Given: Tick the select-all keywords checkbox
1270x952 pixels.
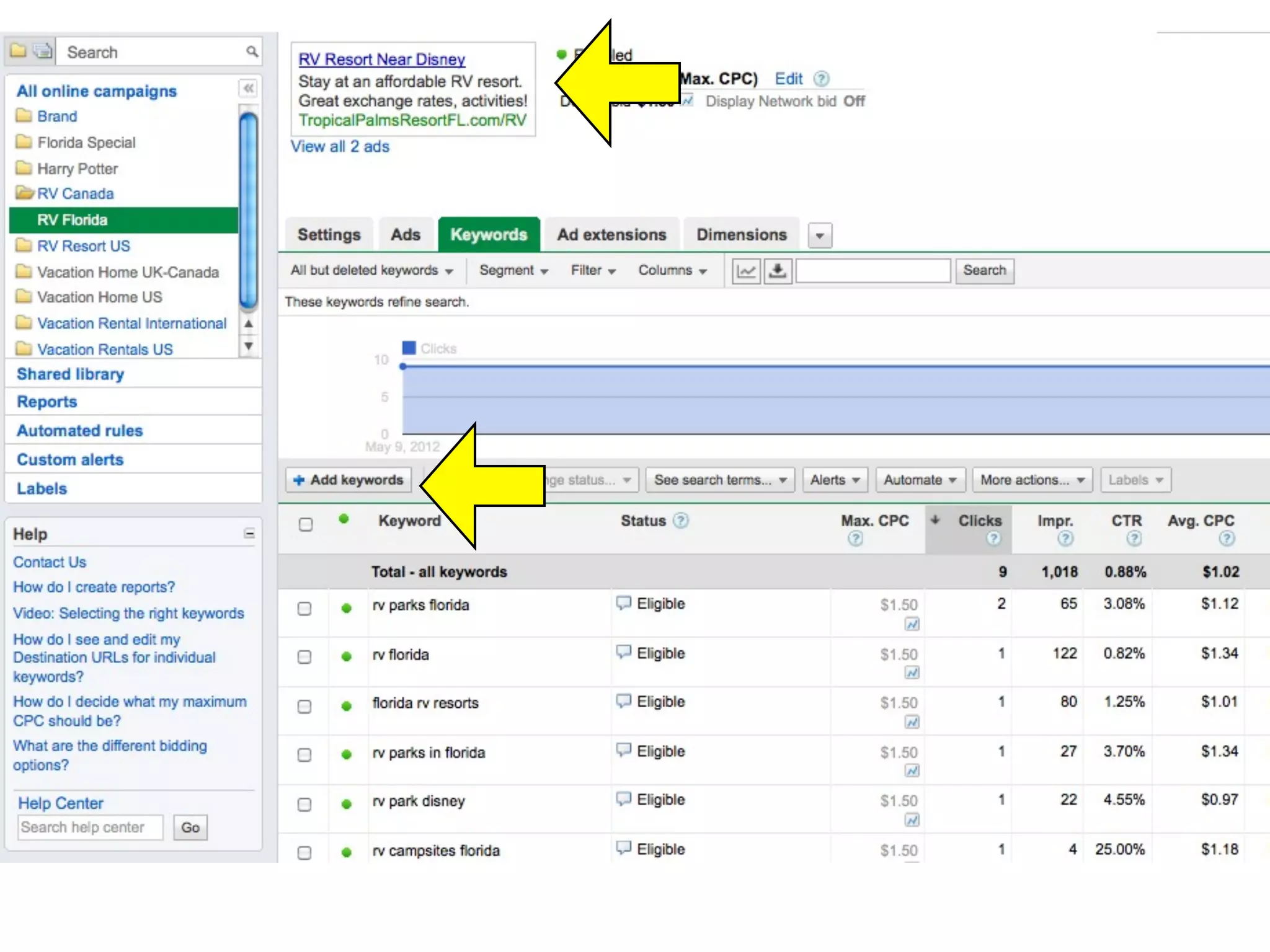Looking at the screenshot, I should (306, 524).
